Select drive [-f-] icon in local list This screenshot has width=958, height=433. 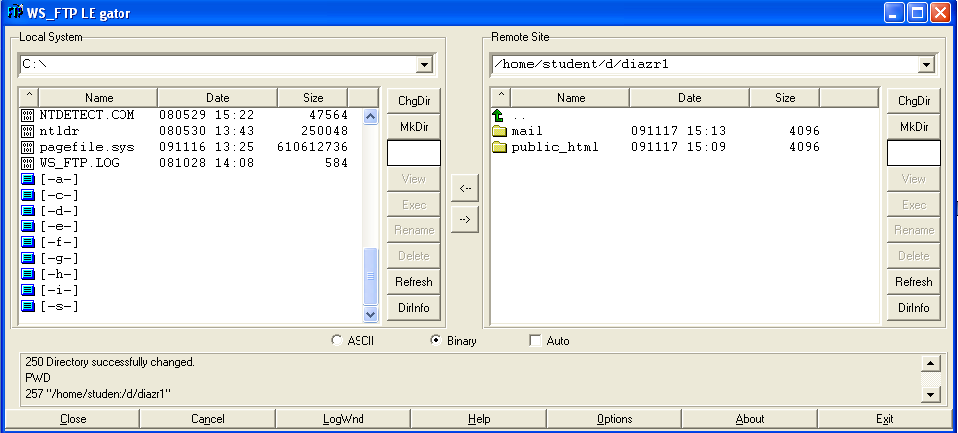28,242
